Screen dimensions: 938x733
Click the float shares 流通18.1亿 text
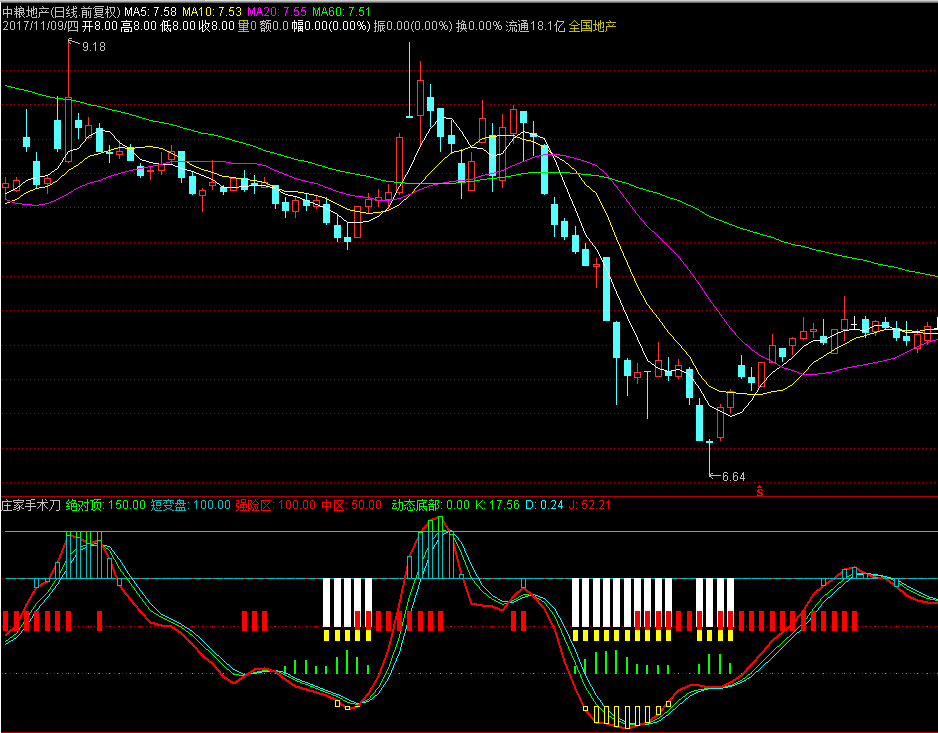(x=535, y=26)
